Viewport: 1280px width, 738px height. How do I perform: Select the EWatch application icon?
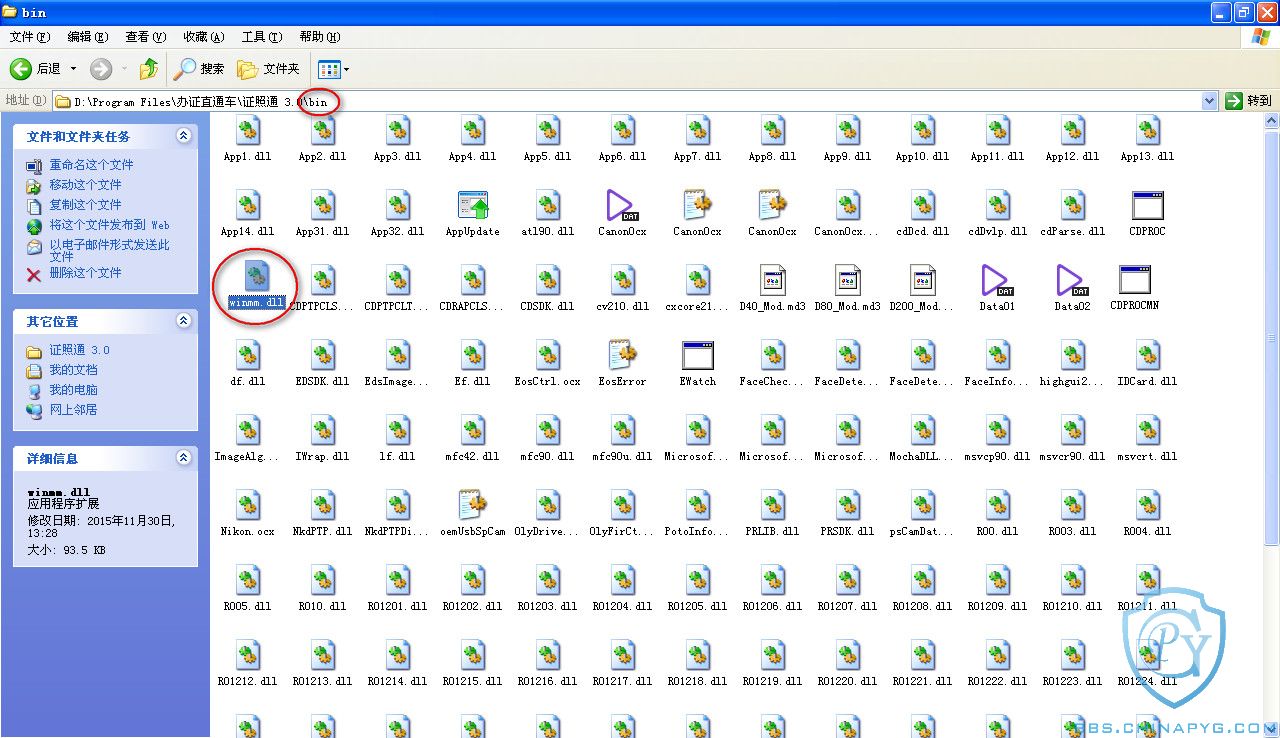click(698, 355)
